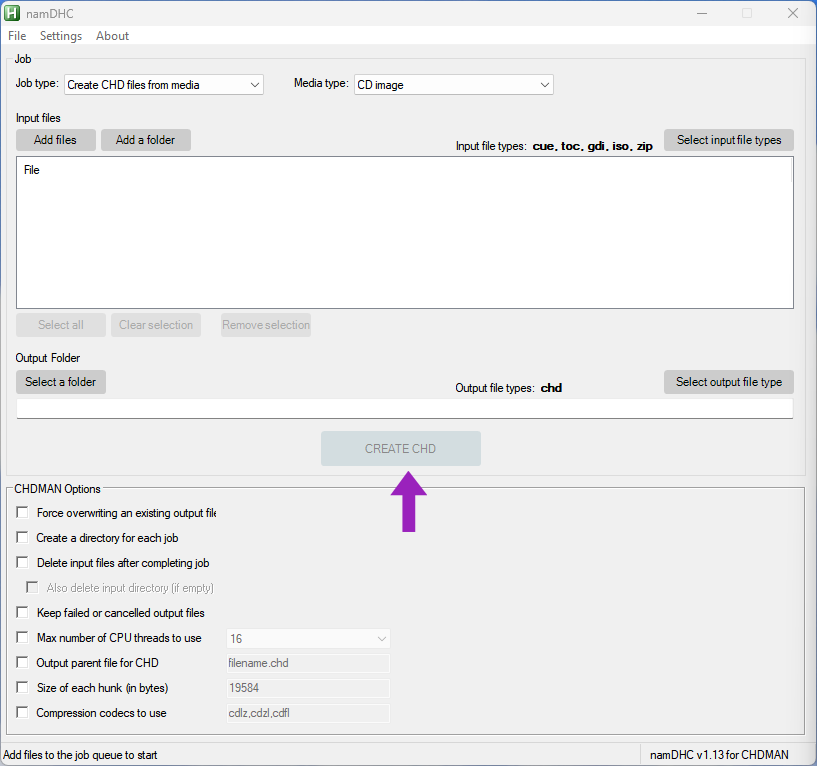
Task: Enable Max number of CPU threads checkbox
Action: (x=22, y=637)
